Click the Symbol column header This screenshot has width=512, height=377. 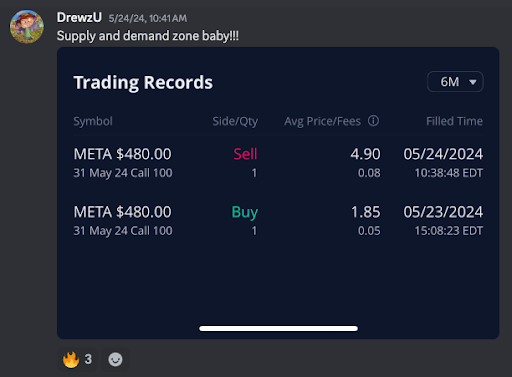coord(93,121)
